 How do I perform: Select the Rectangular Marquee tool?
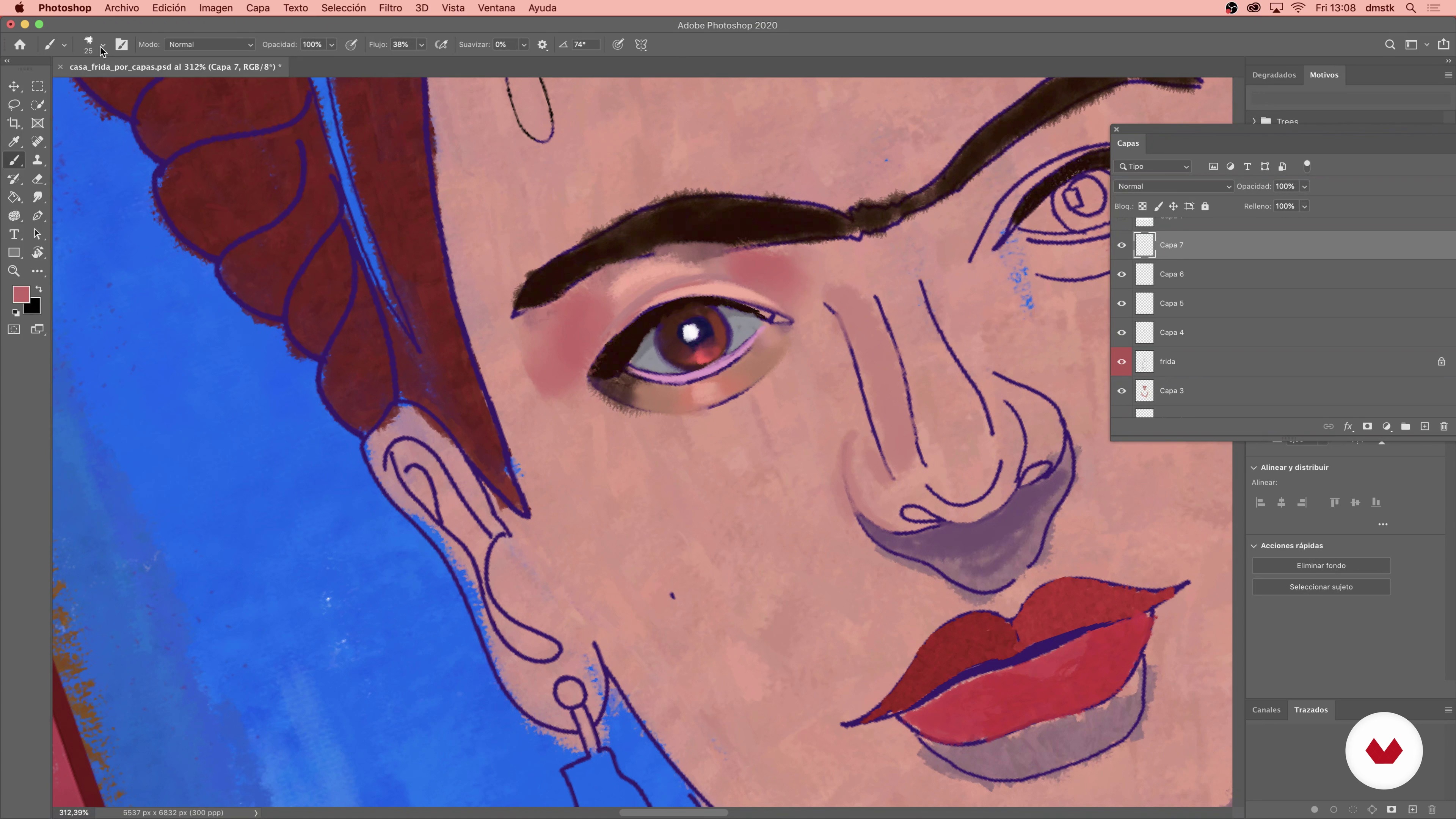(x=37, y=86)
